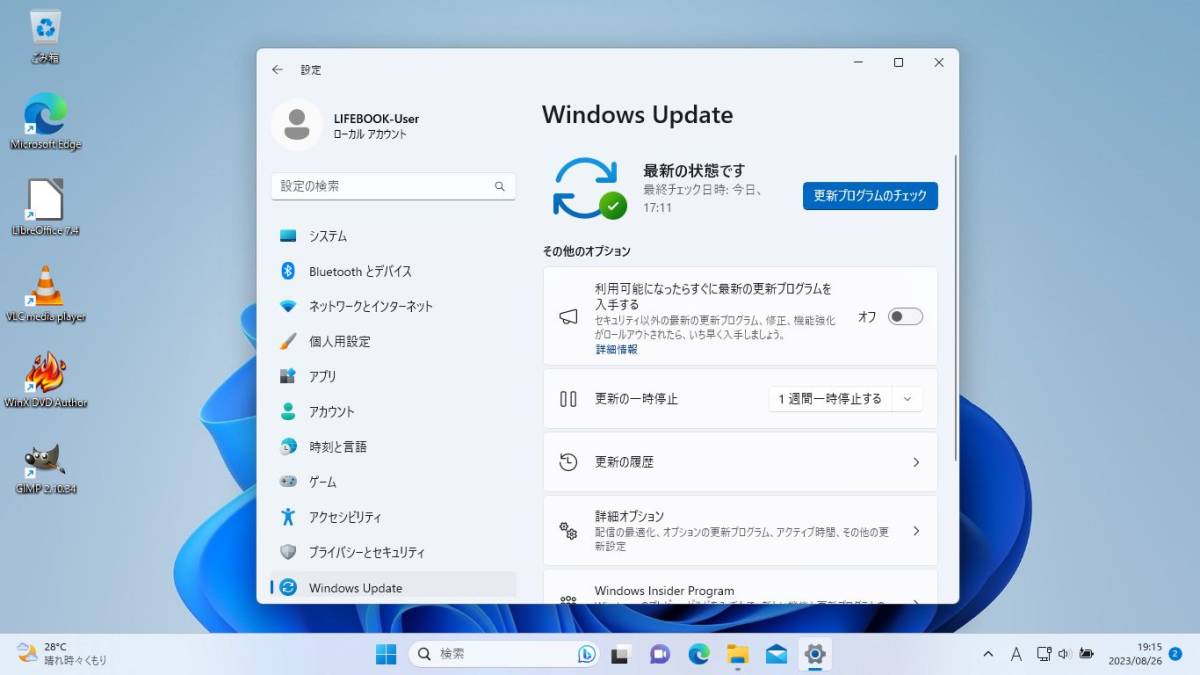
Task: Select 時刻と言語 in the sidebar
Action: 393,446
